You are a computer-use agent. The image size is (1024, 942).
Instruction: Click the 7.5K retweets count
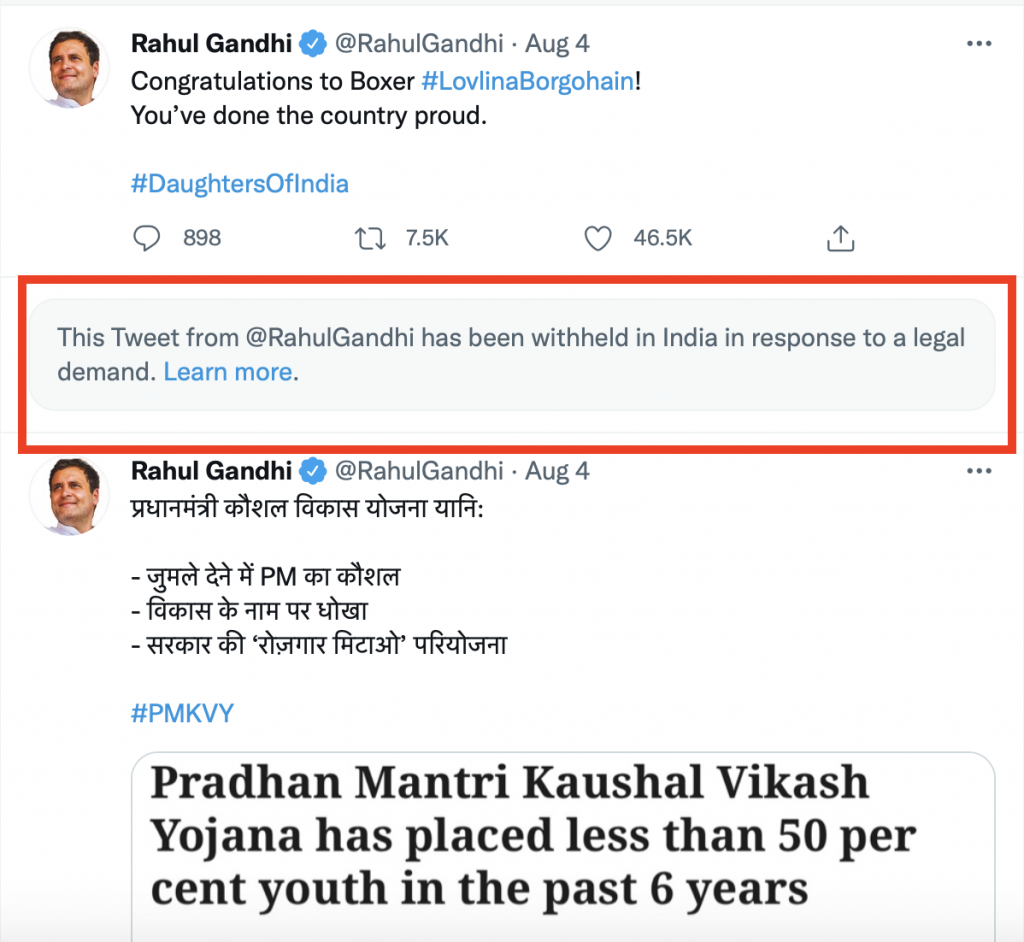pyautogui.click(x=427, y=238)
